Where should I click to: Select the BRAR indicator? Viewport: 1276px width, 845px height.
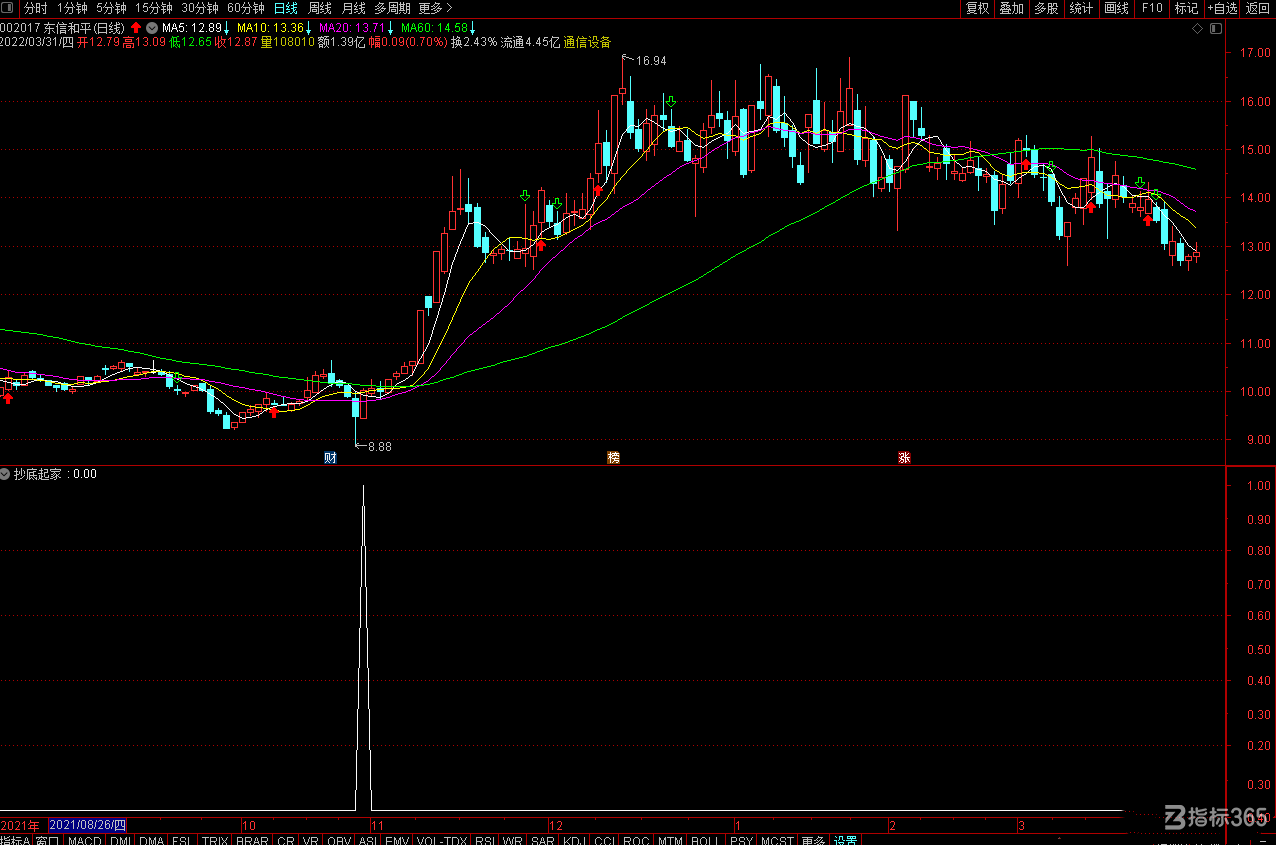252,840
